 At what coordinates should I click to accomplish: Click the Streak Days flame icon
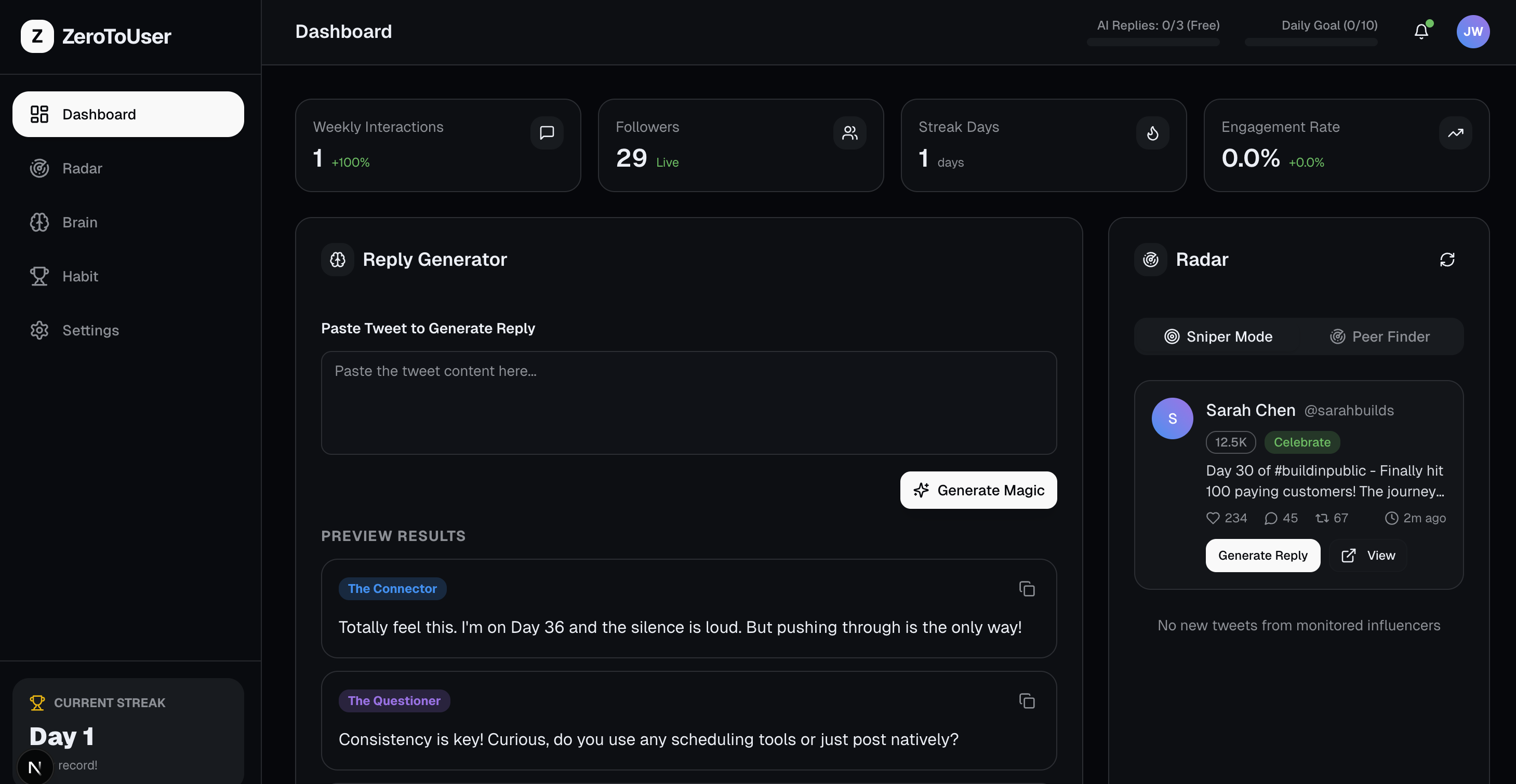tap(1153, 133)
